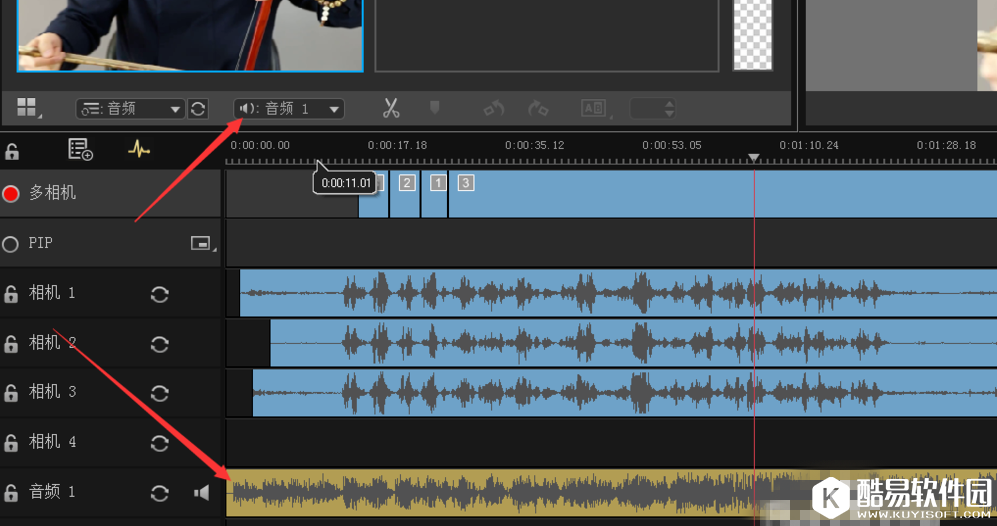Screen dimensions: 997x526
Task: Select the segment labeled 3 in 多相机 track
Action: click(x=466, y=183)
